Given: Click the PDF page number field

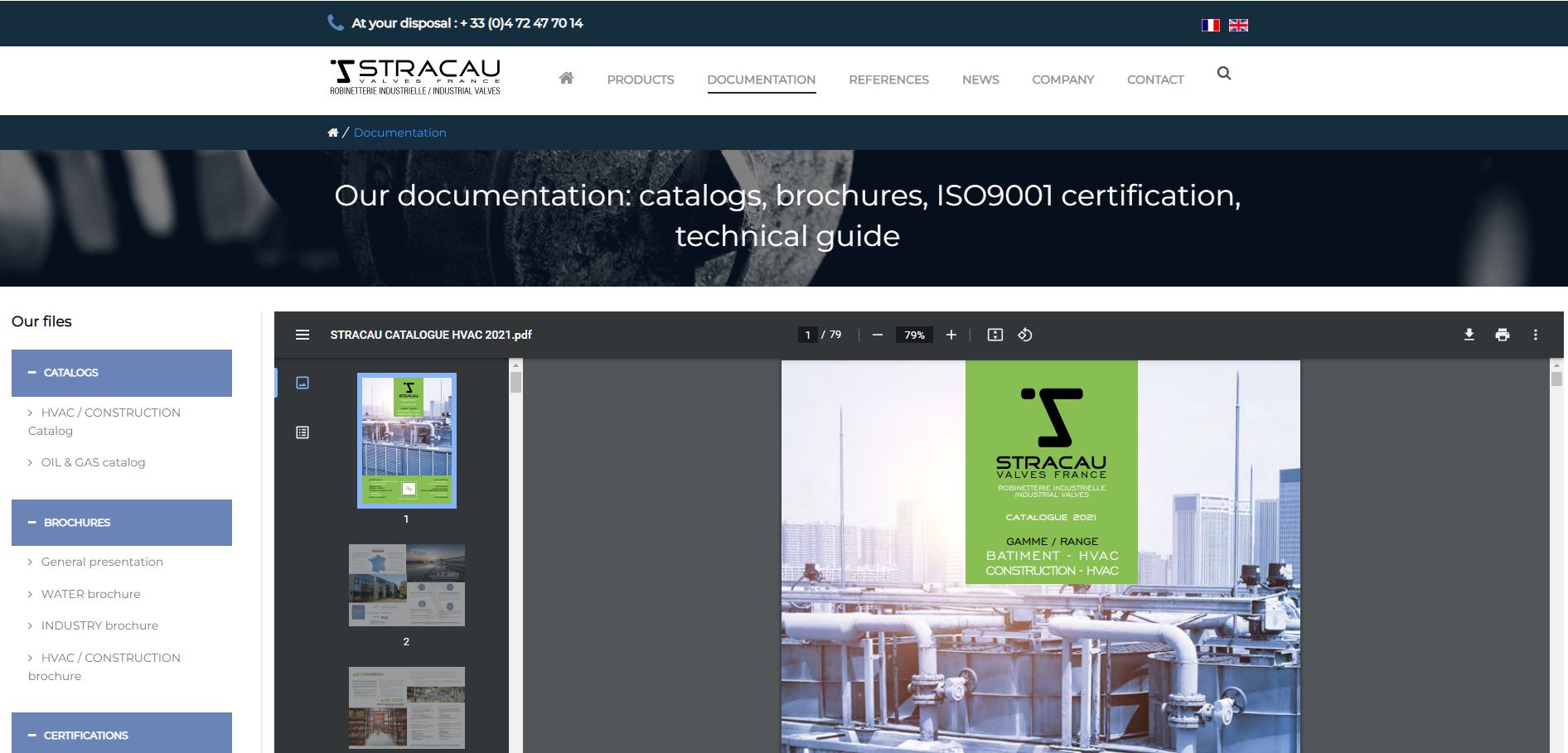Looking at the screenshot, I should pos(807,335).
